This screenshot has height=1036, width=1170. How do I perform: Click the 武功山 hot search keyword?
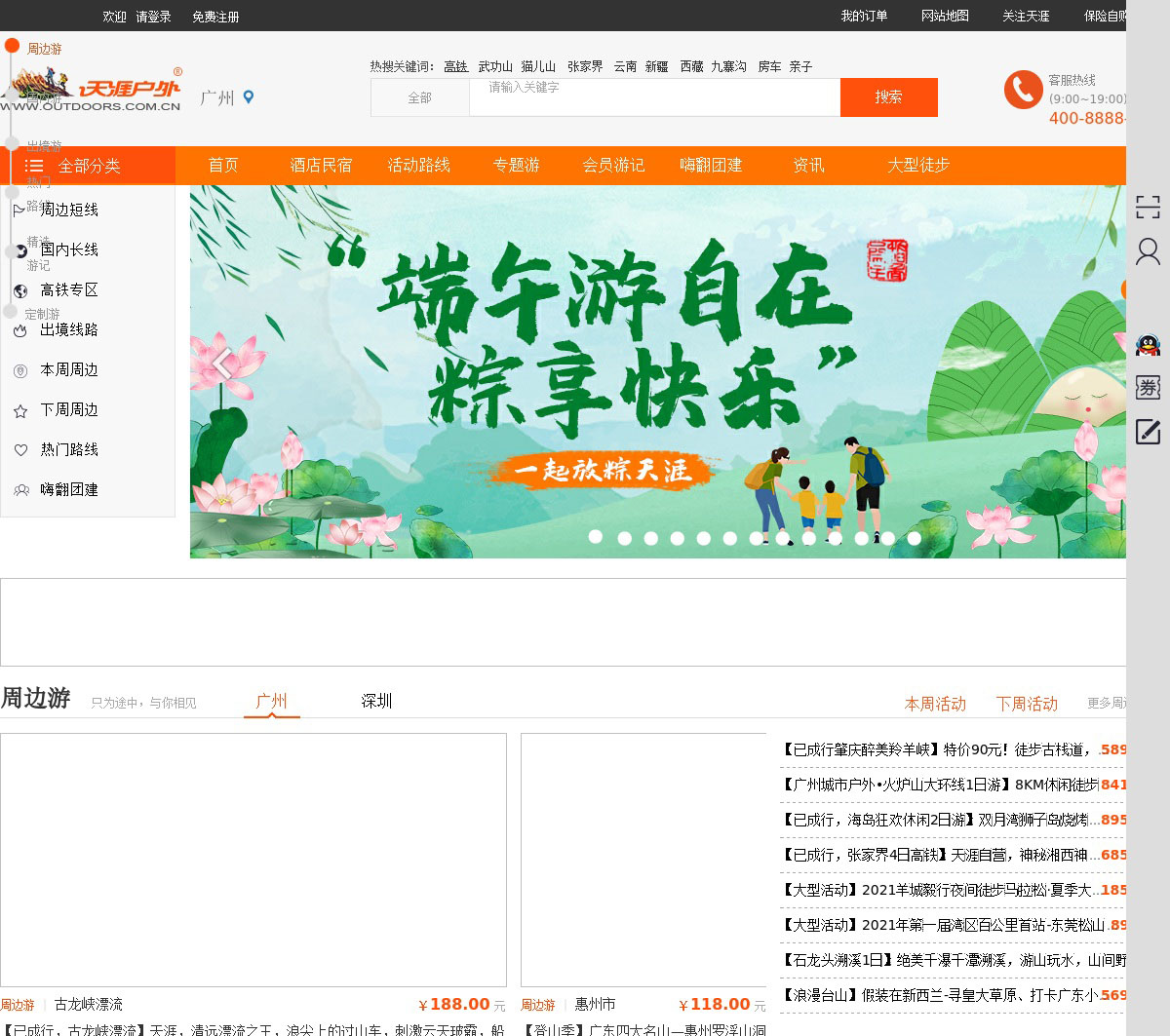(495, 67)
